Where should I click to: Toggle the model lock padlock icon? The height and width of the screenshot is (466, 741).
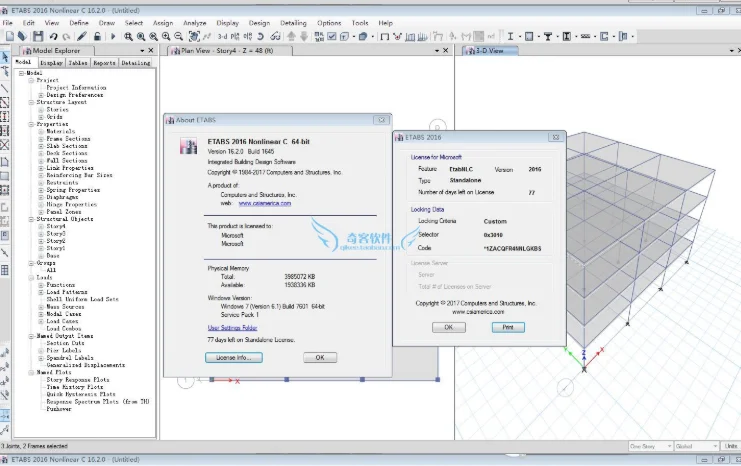tap(97, 36)
